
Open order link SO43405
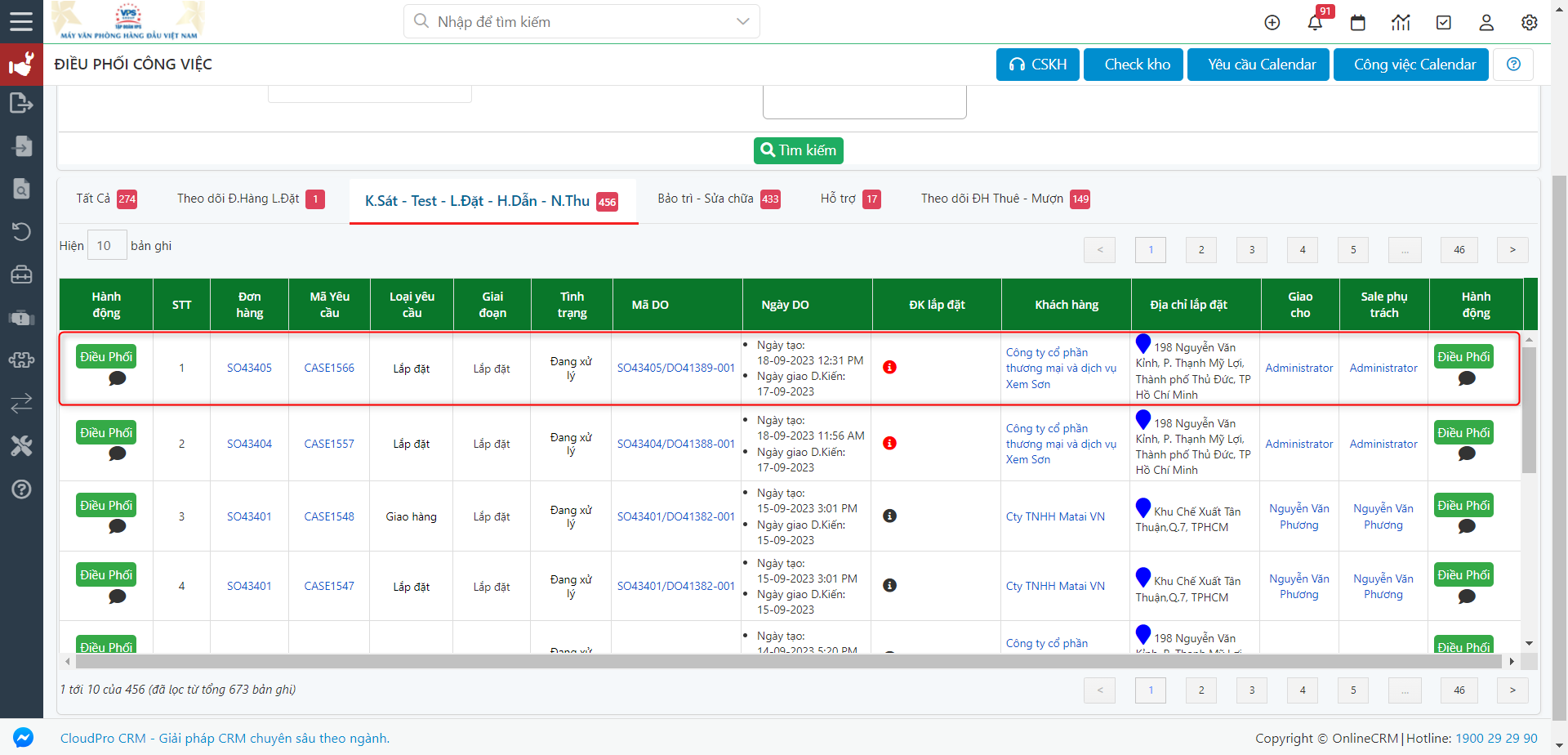click(x=249, y=368)
